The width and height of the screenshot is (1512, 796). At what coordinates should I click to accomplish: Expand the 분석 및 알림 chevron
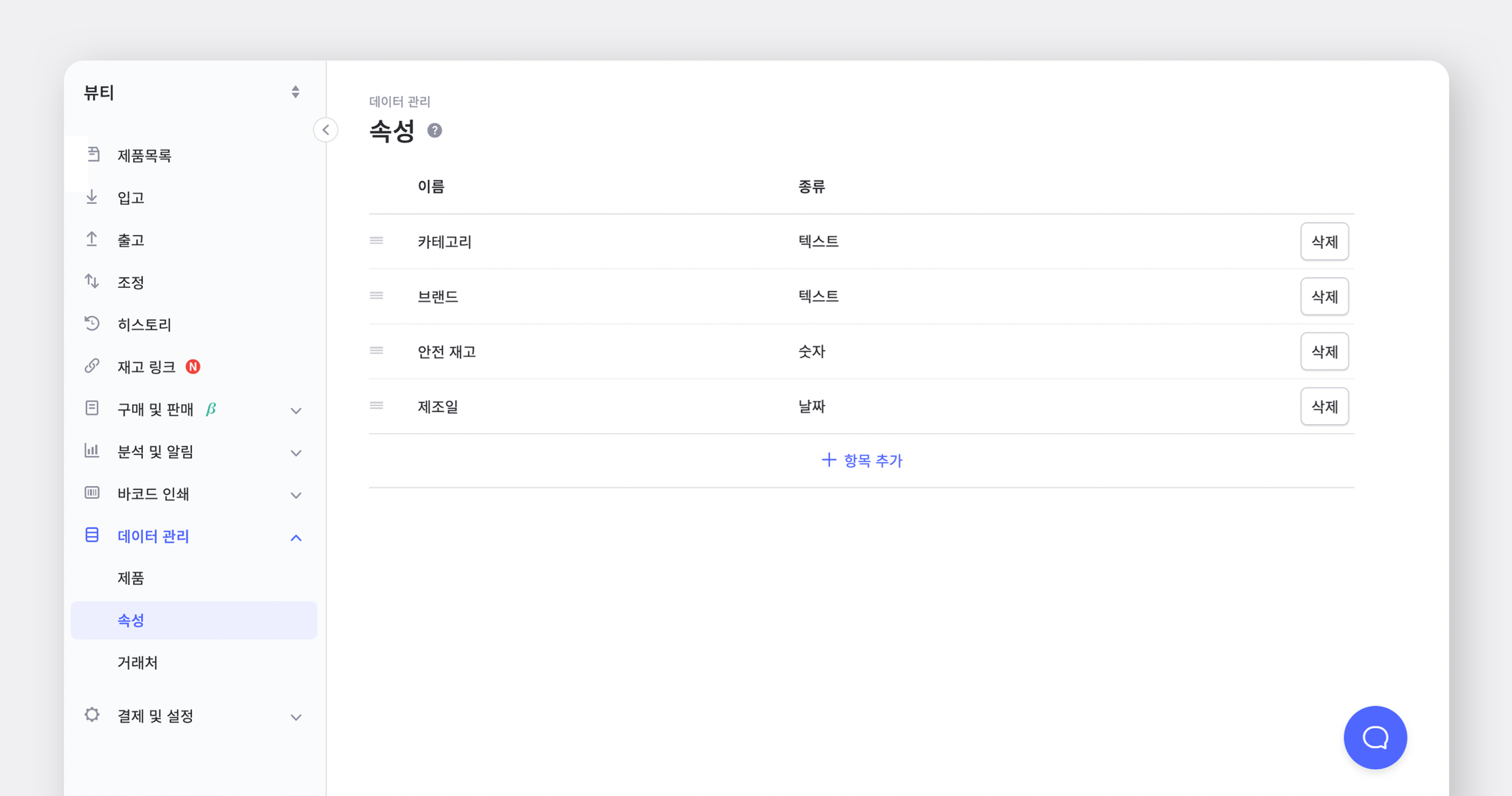tap(296, 453)
